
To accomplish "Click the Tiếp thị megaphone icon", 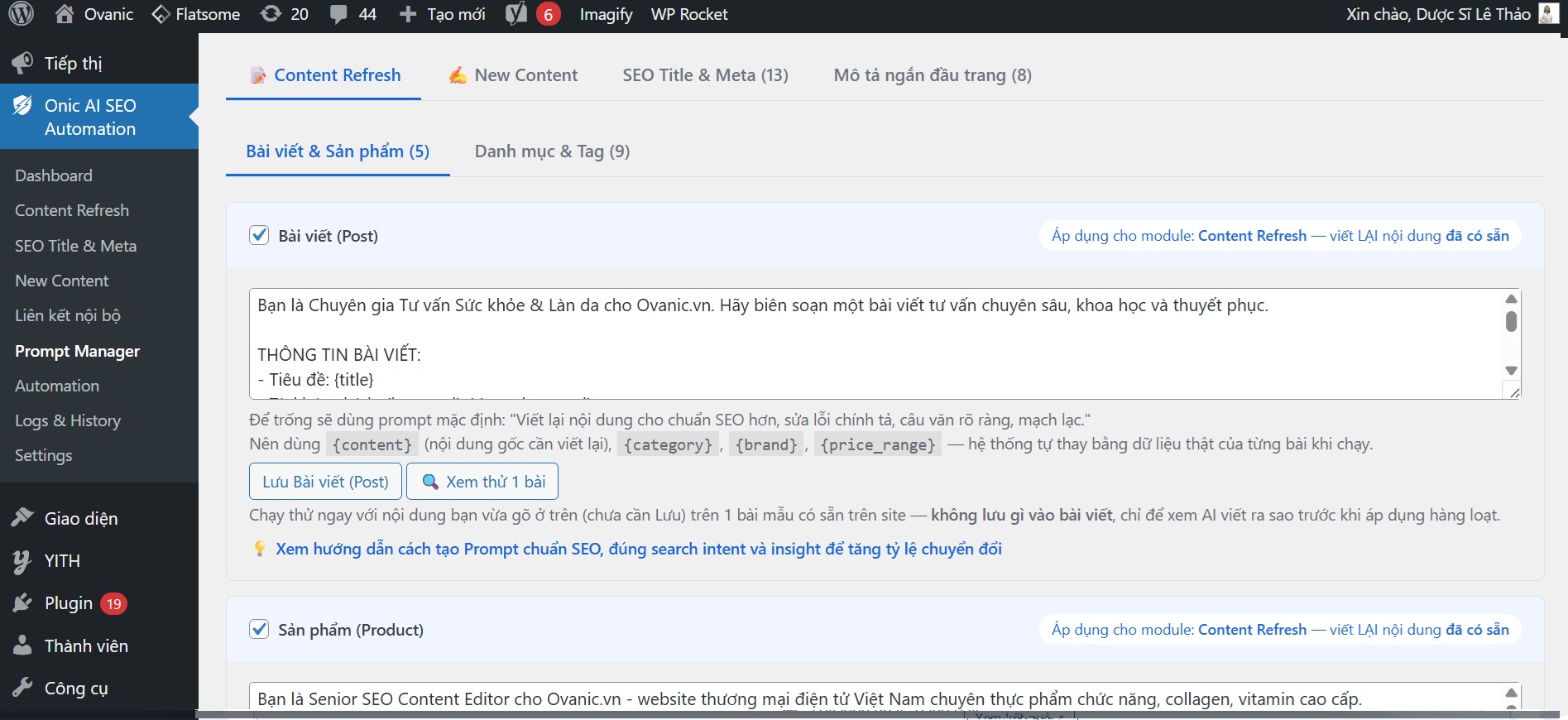I will coord(22,63).
